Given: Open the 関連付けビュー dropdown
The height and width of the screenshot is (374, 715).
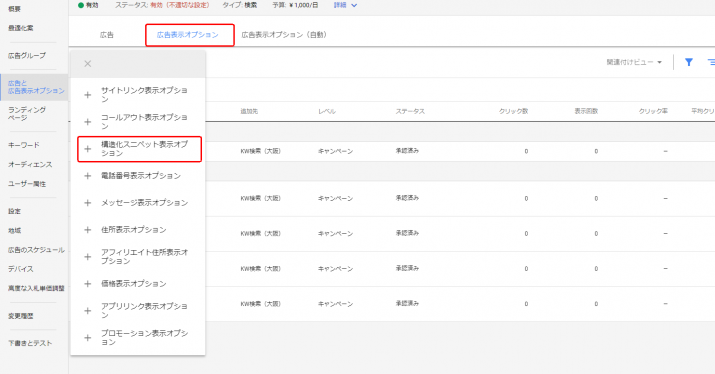Looking at the screenshot, I should pos(634,62).
